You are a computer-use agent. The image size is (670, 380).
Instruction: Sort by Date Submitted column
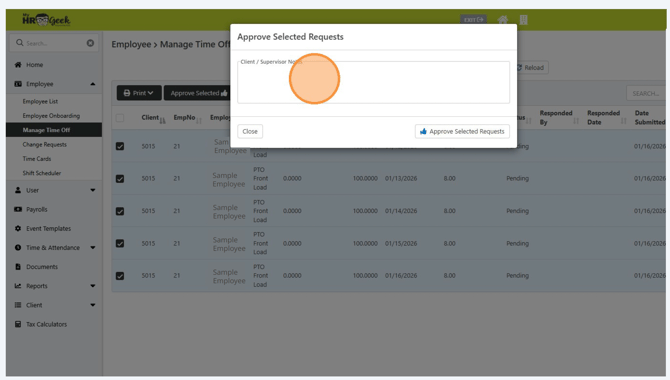tap(649, 118)
